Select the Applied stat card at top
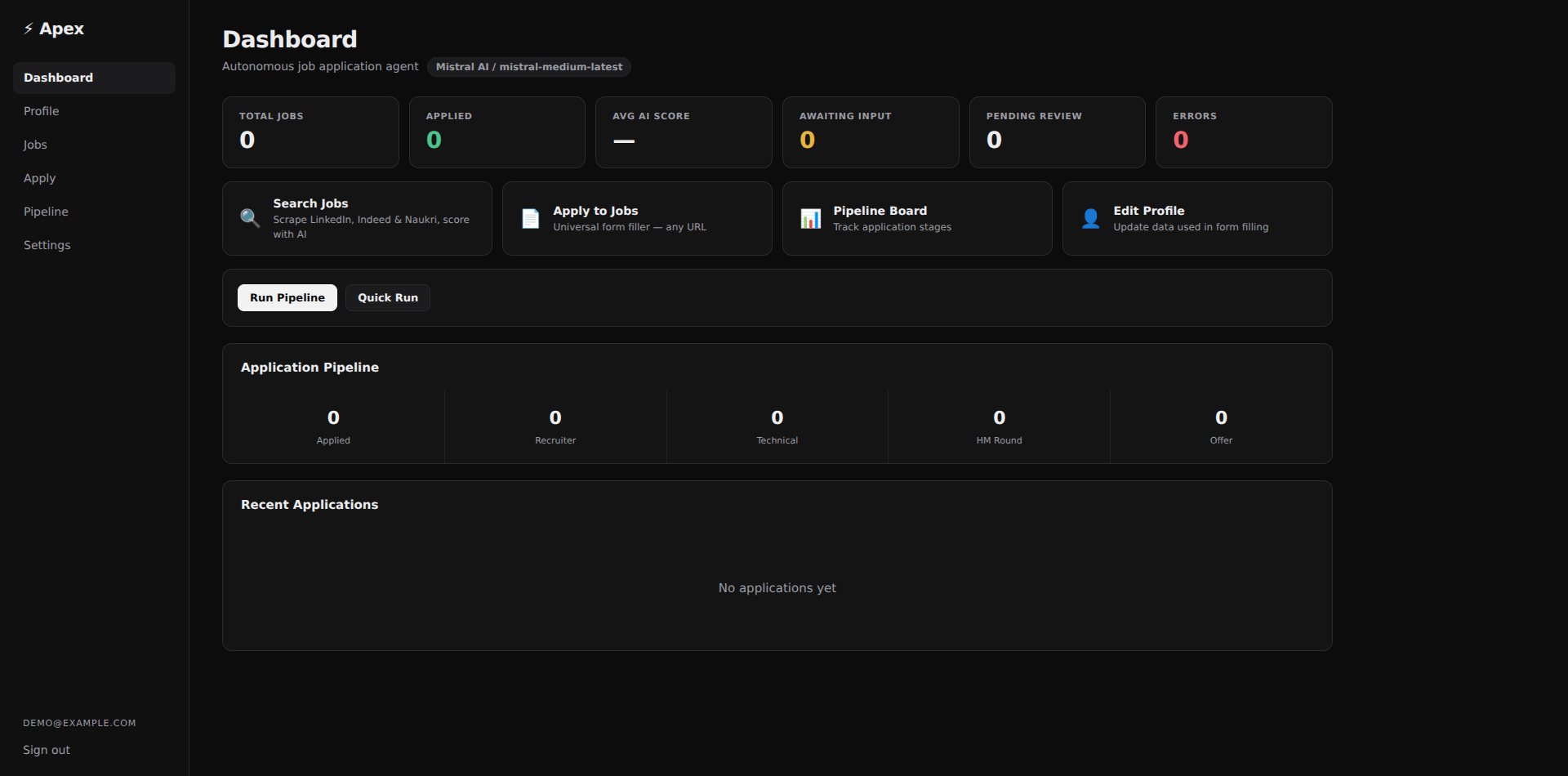The height and width of the screenshot is (776, 1568). pyautogui.click(x=497, y=132)
